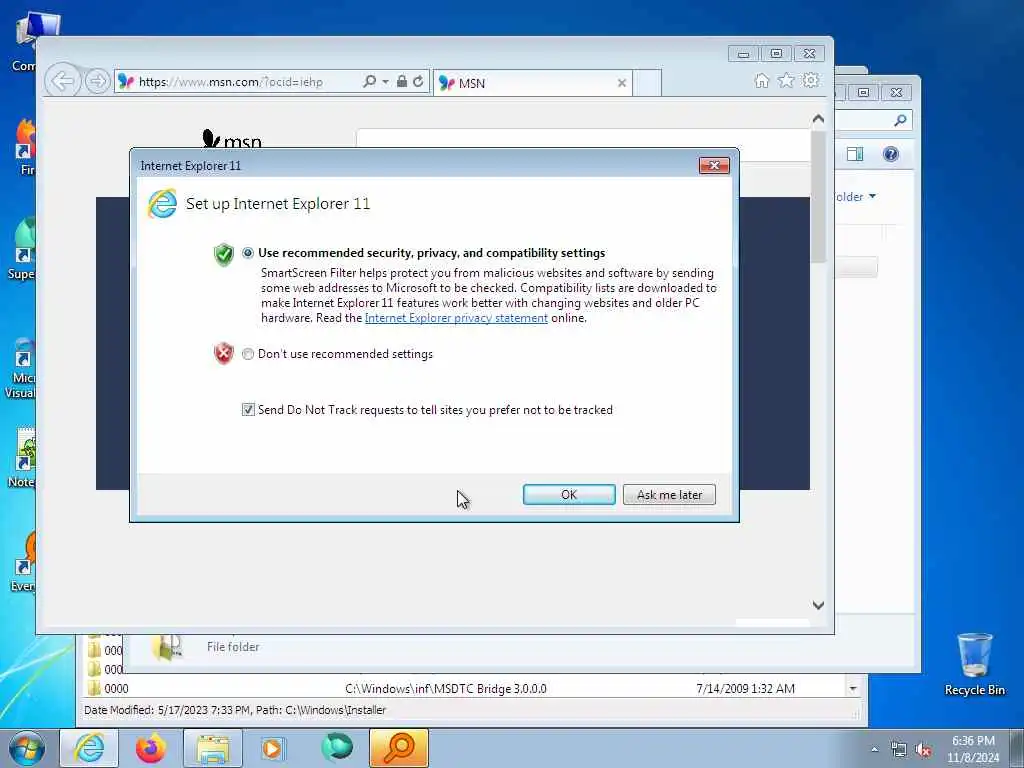
Task: Select Don't use recommended settings radio
Action: [x=248, y=354]
